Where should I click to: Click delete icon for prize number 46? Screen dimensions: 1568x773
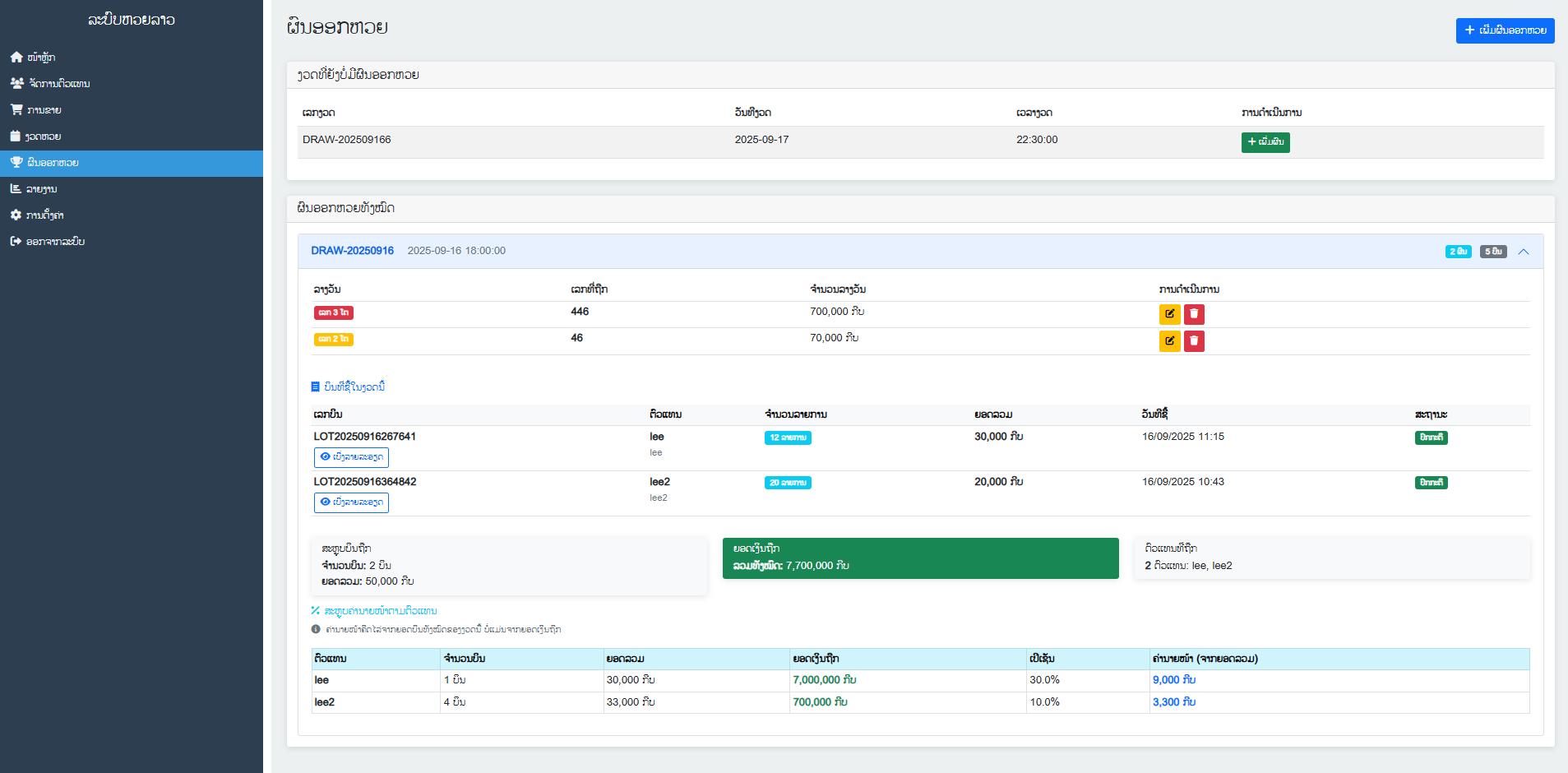[1194, 340]
